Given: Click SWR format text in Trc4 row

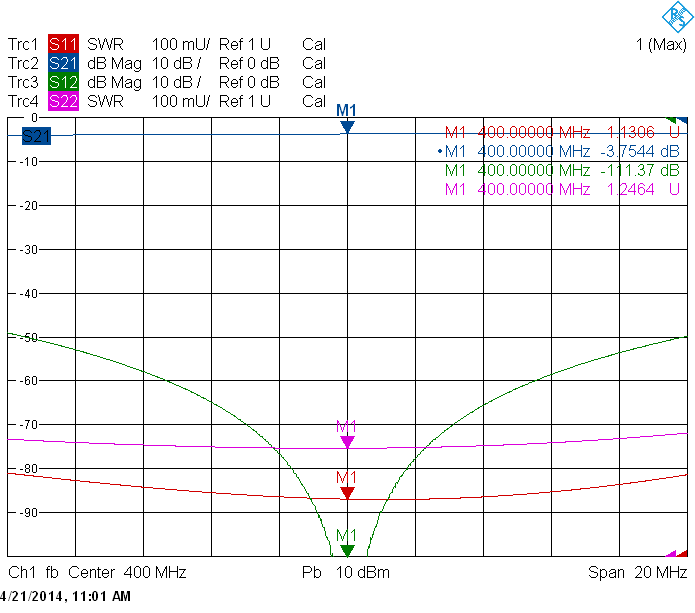Looking at the screenshot, I should pyautogui.click(x=105, y=102).
